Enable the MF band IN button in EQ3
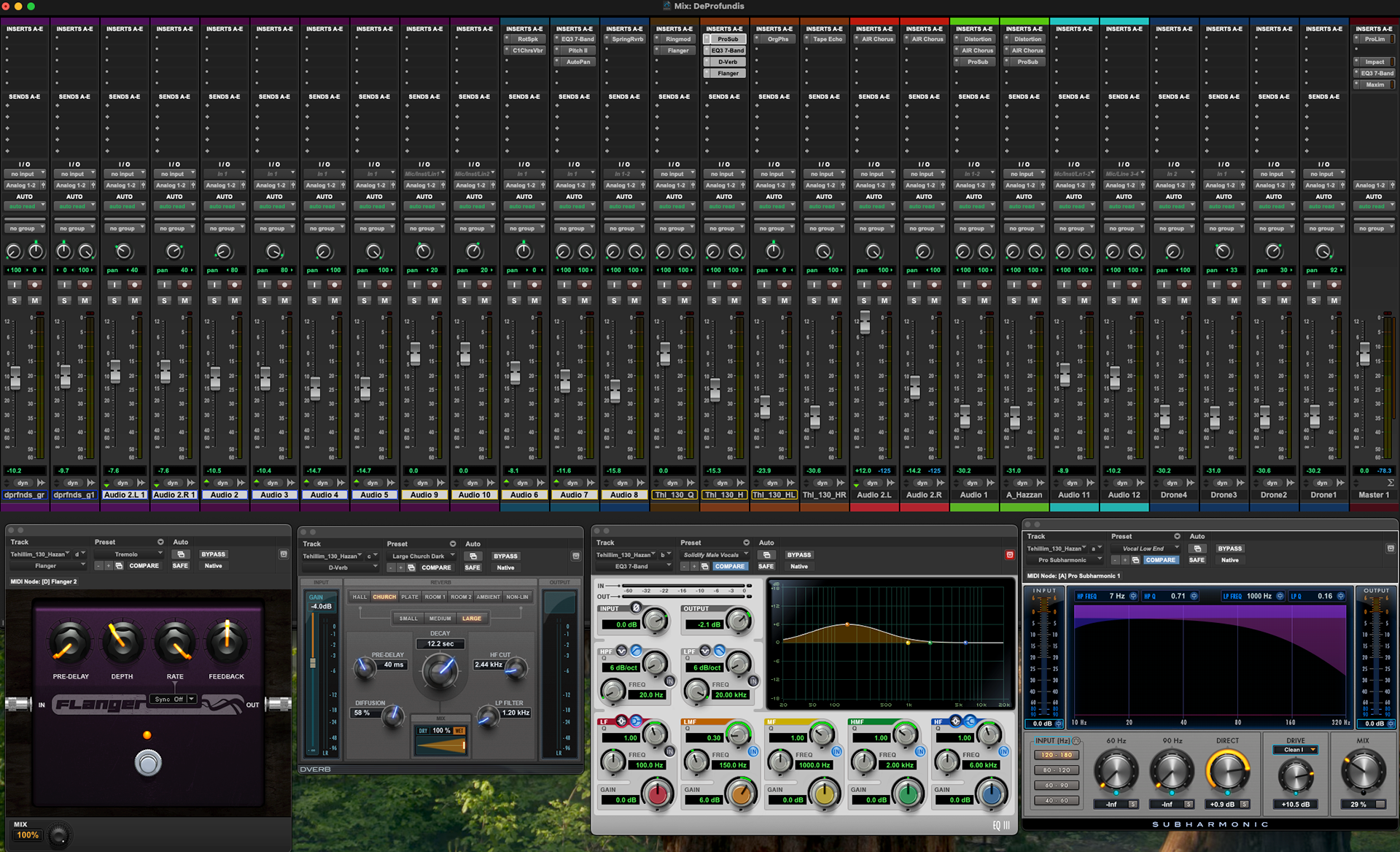The width and height of the screenshot is (1400, 852). [836, 751]
